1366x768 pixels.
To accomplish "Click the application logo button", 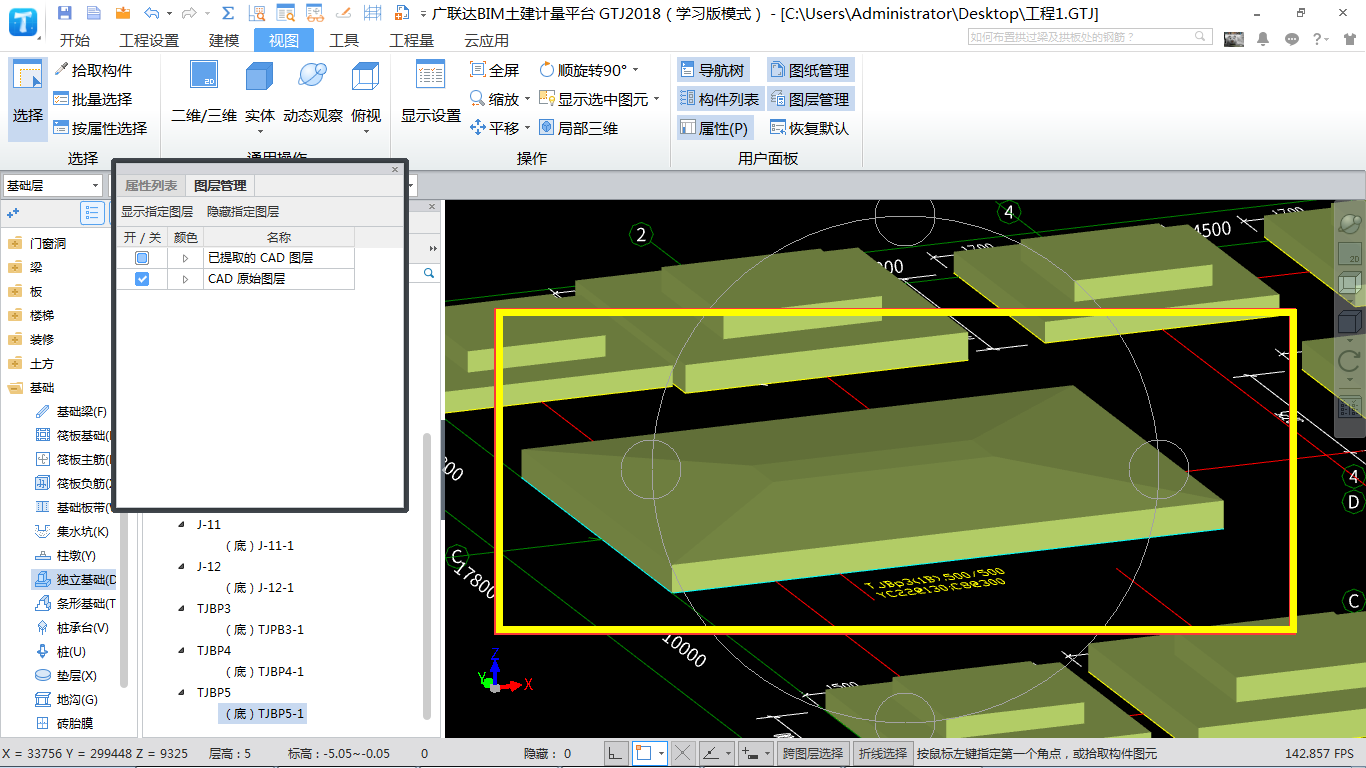I will pyautogui.click(x=24, y=20).
